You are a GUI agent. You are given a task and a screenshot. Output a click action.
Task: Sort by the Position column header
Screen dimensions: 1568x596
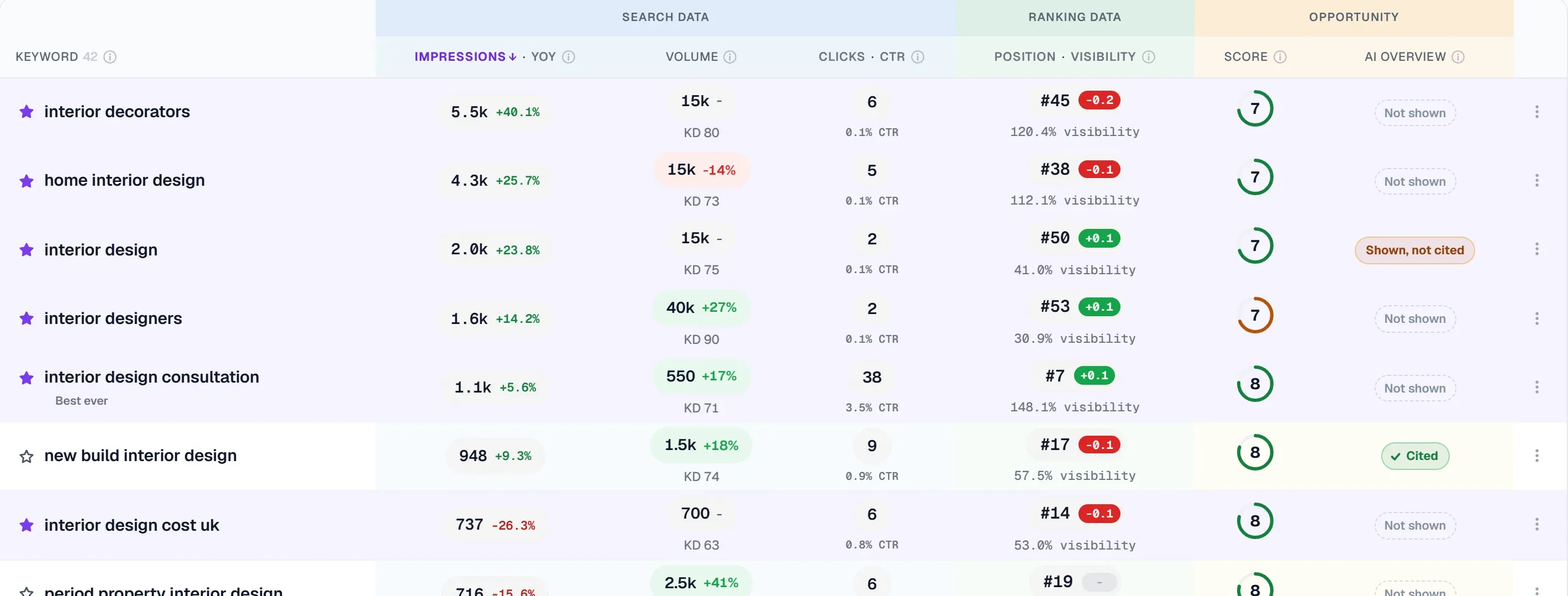click(1025, 57)
